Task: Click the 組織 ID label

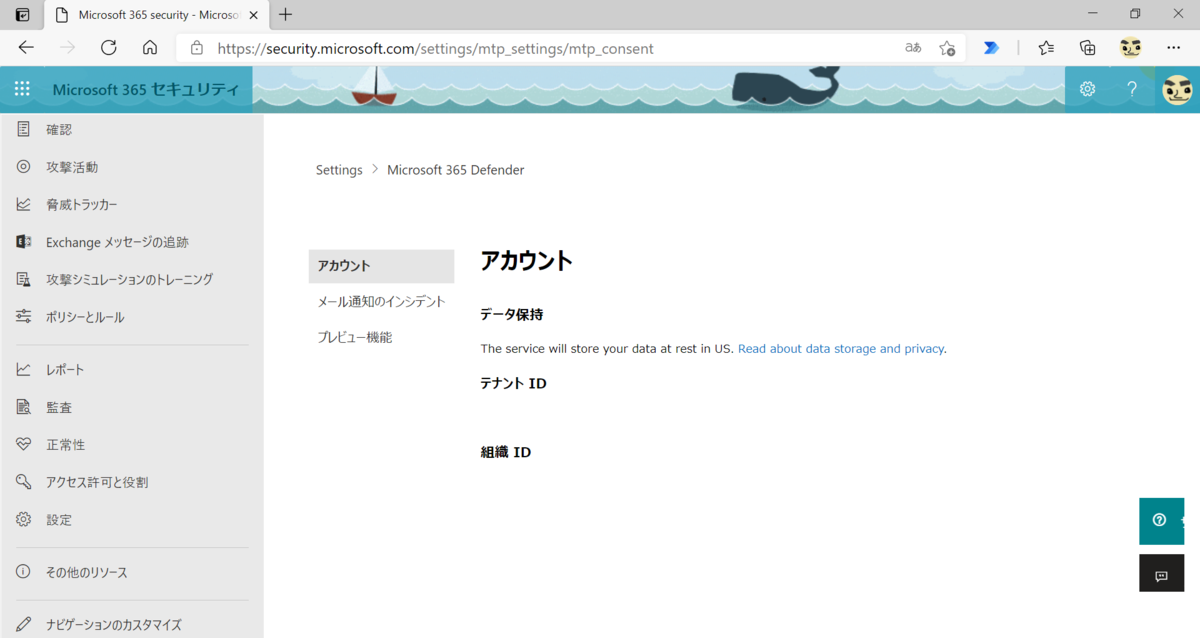Action: 506,452
